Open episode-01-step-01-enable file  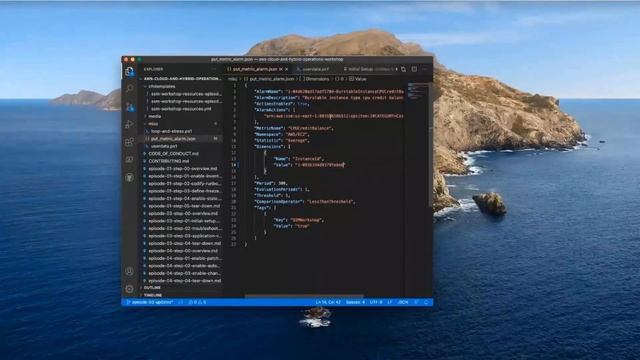tap(184, 176)
